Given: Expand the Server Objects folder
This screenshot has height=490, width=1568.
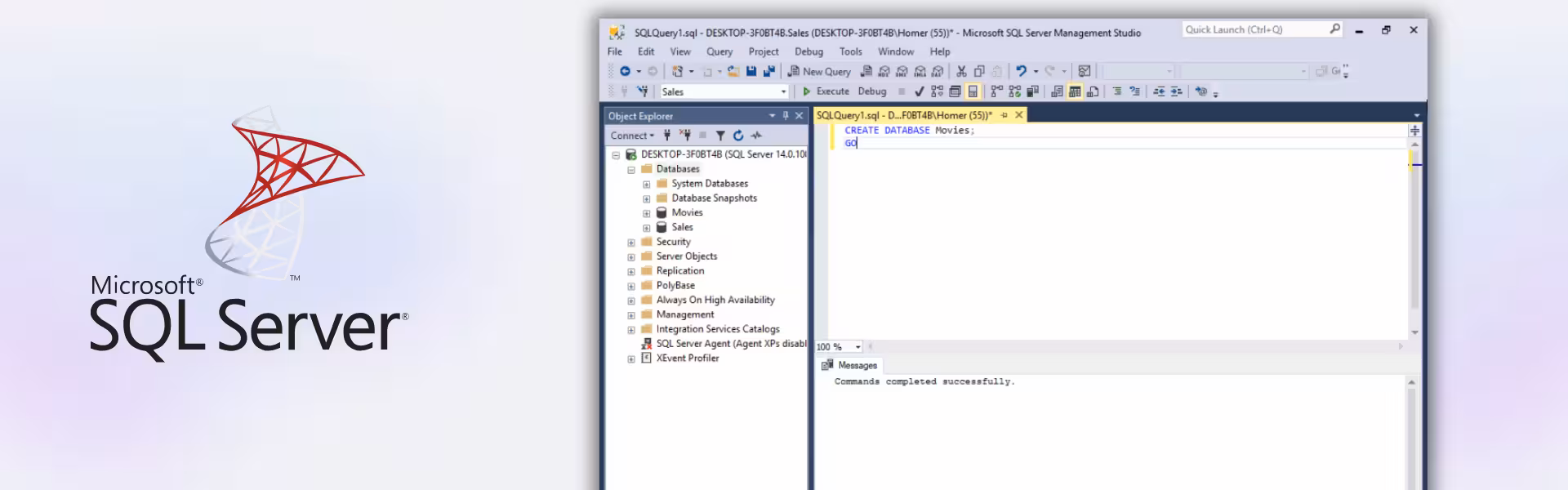Looking at the screenshot, I should tap(631, 257).
